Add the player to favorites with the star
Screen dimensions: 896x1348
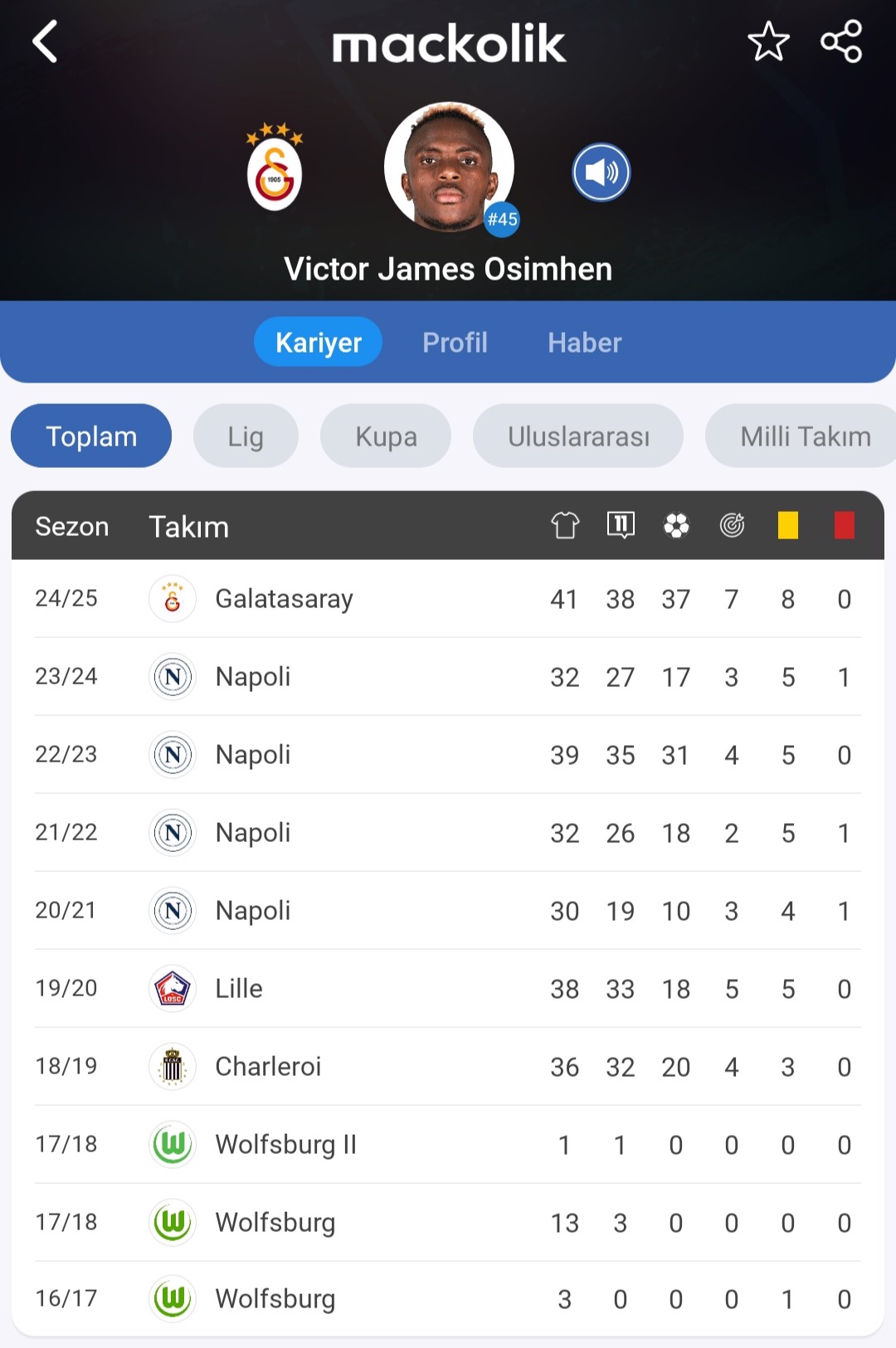tap(768, 41)
